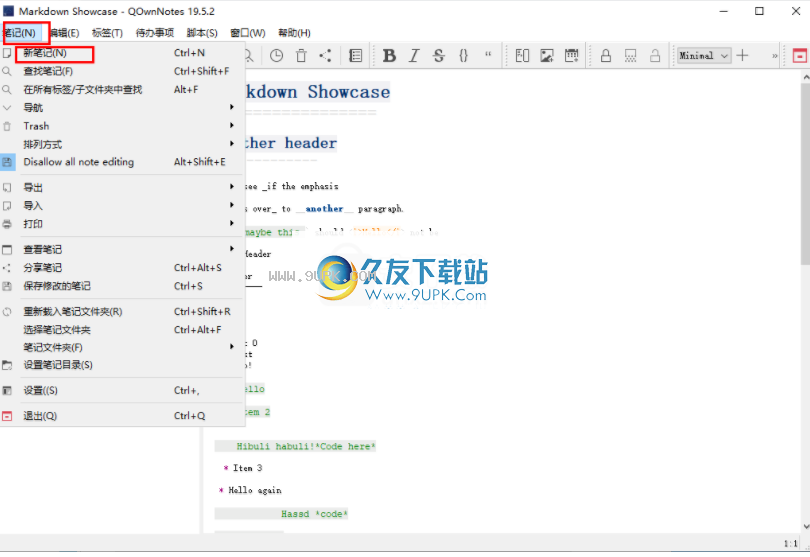Expand the 导航 submenu
The height and width of the screenshot is (557, 810).
pyautogui.click(x=122, y=108)
